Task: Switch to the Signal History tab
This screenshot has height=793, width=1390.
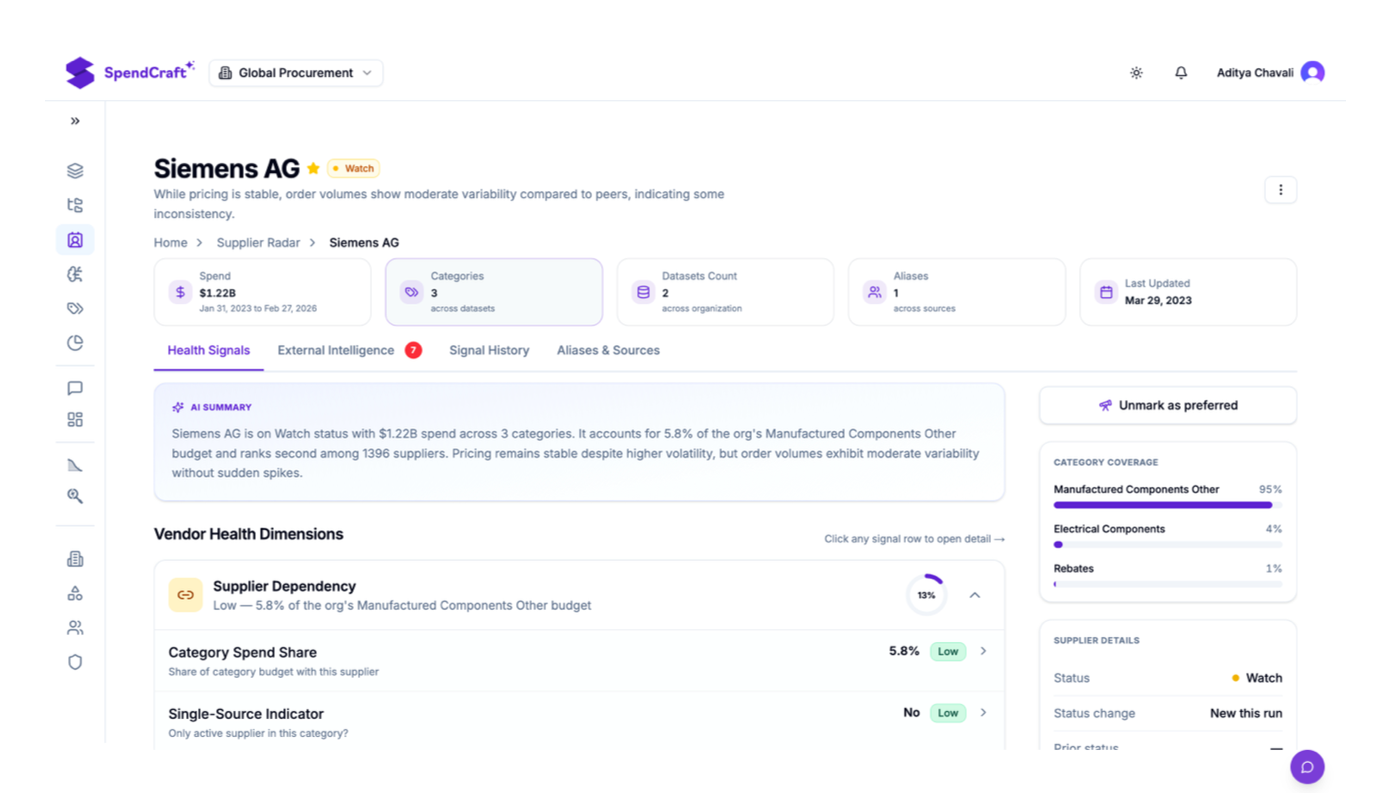Action: tap(489, 351)
